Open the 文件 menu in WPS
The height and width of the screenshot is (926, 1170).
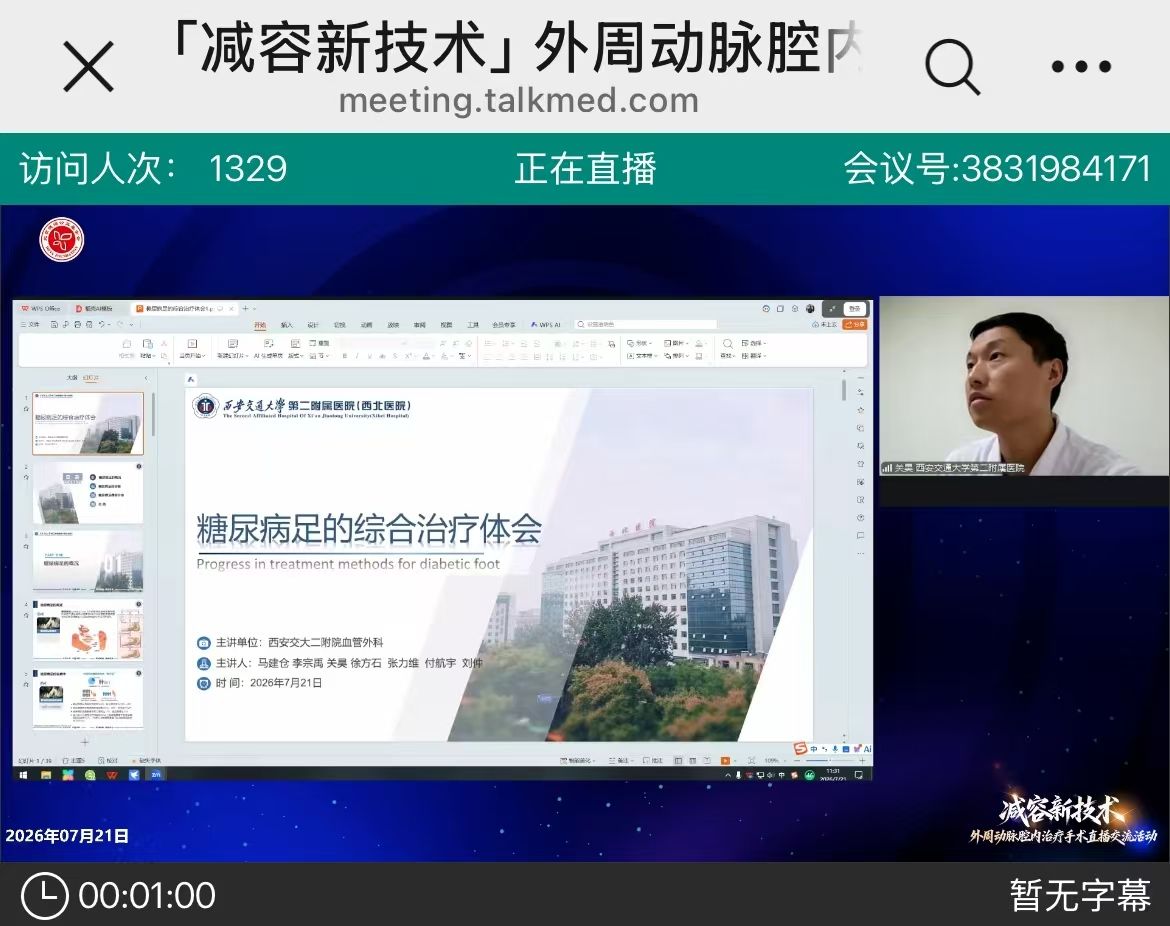point(30,325)
